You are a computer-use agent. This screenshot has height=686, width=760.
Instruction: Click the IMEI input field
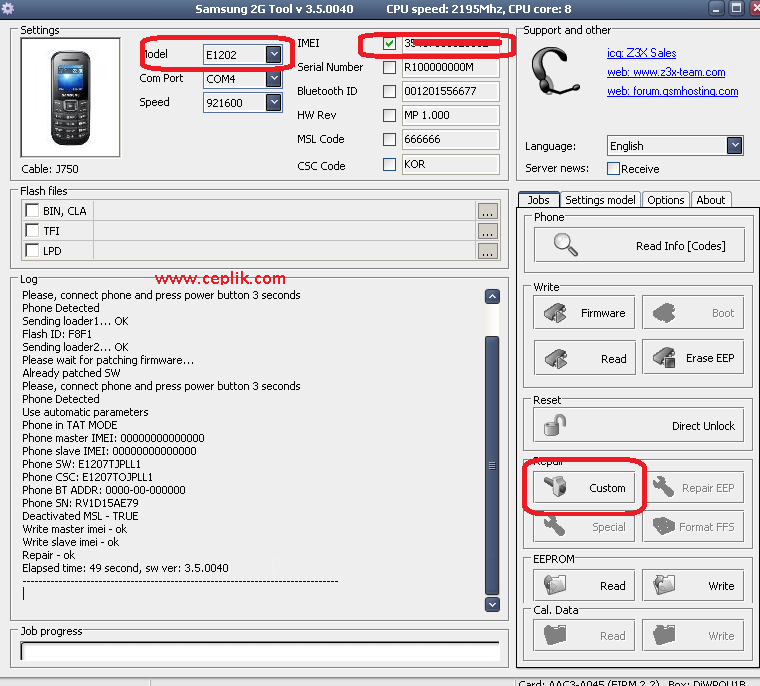point(450,44)
